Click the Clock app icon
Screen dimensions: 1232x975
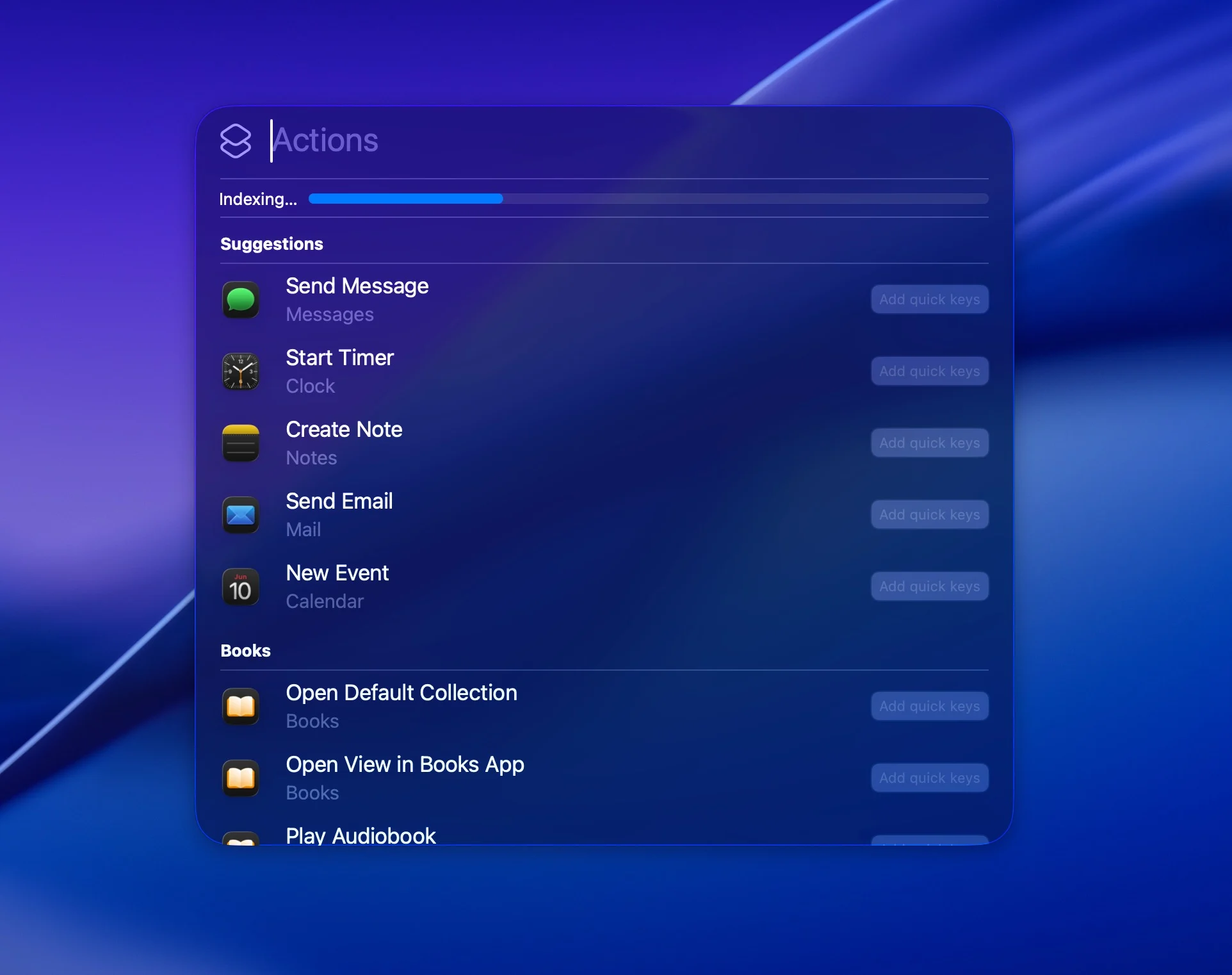[241, 372]
